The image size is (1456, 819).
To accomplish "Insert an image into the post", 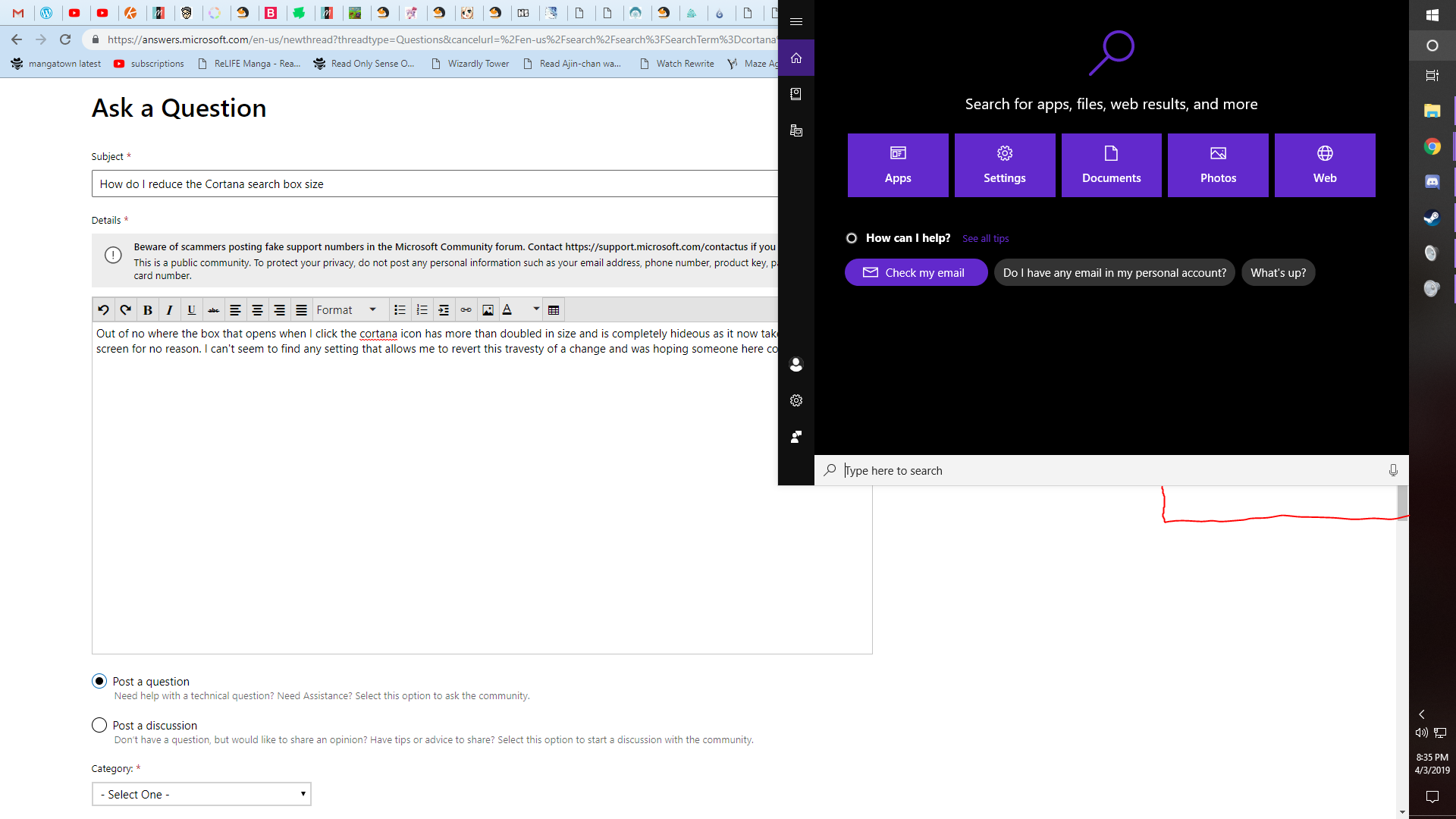I will pos(488,309).
